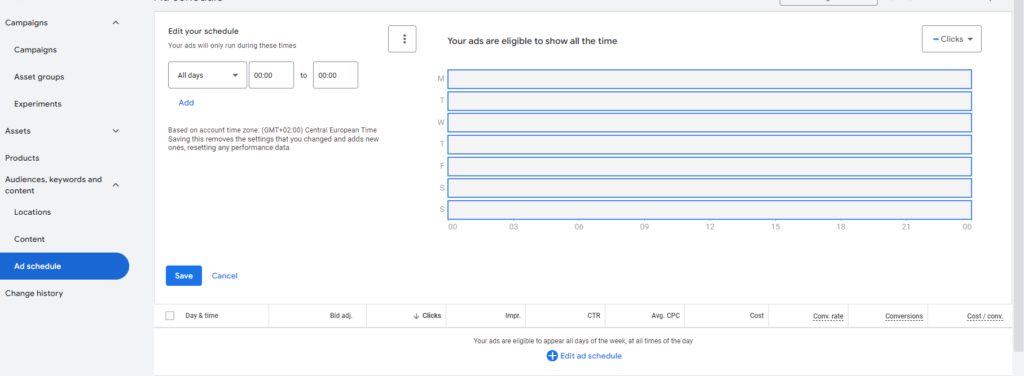
Task: Collapse Audiences, keywords and content section
Action: pos(116,185)
